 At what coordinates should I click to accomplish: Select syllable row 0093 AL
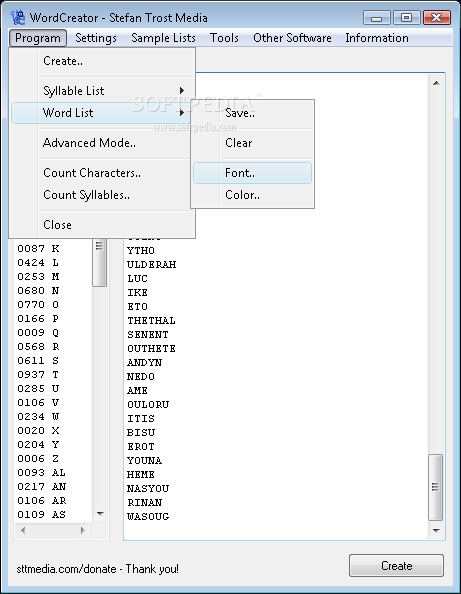[x=41, y=473]
